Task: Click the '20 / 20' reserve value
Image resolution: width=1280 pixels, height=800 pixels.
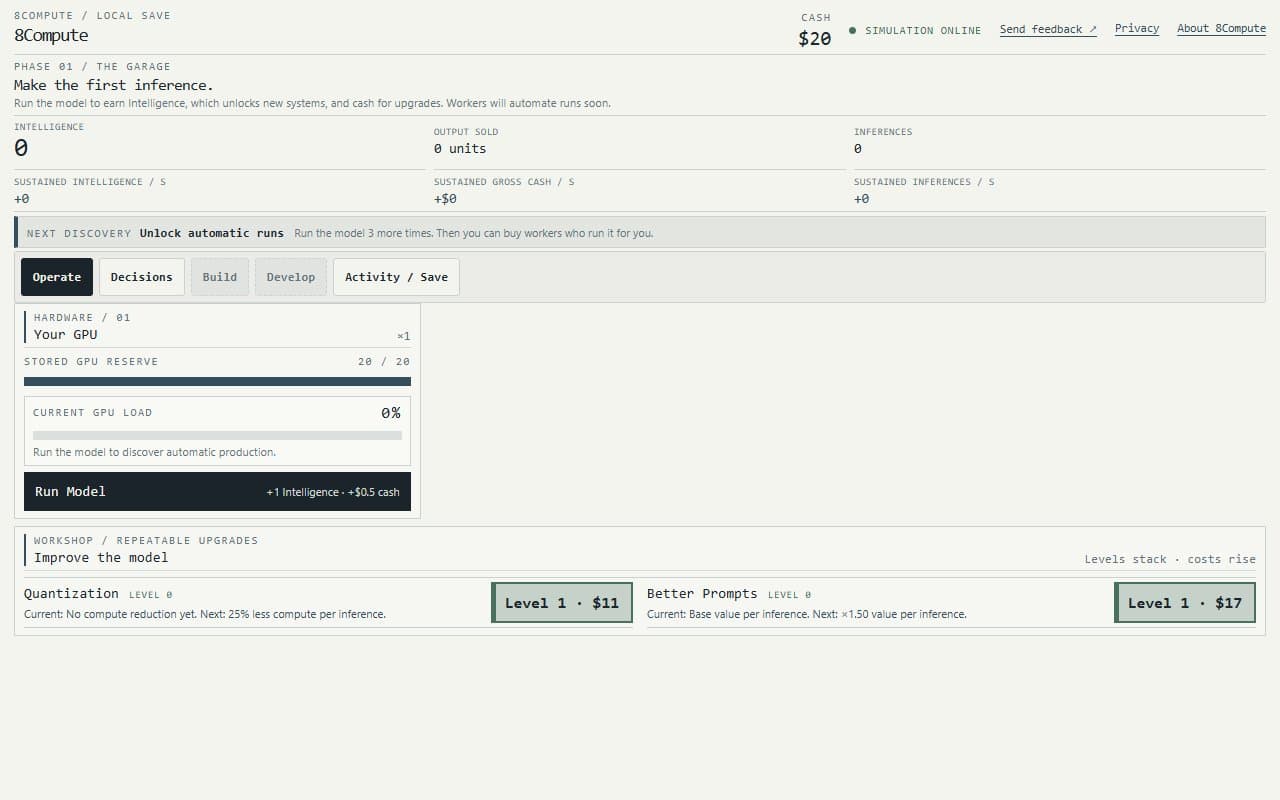Action: tap(384, 361)
